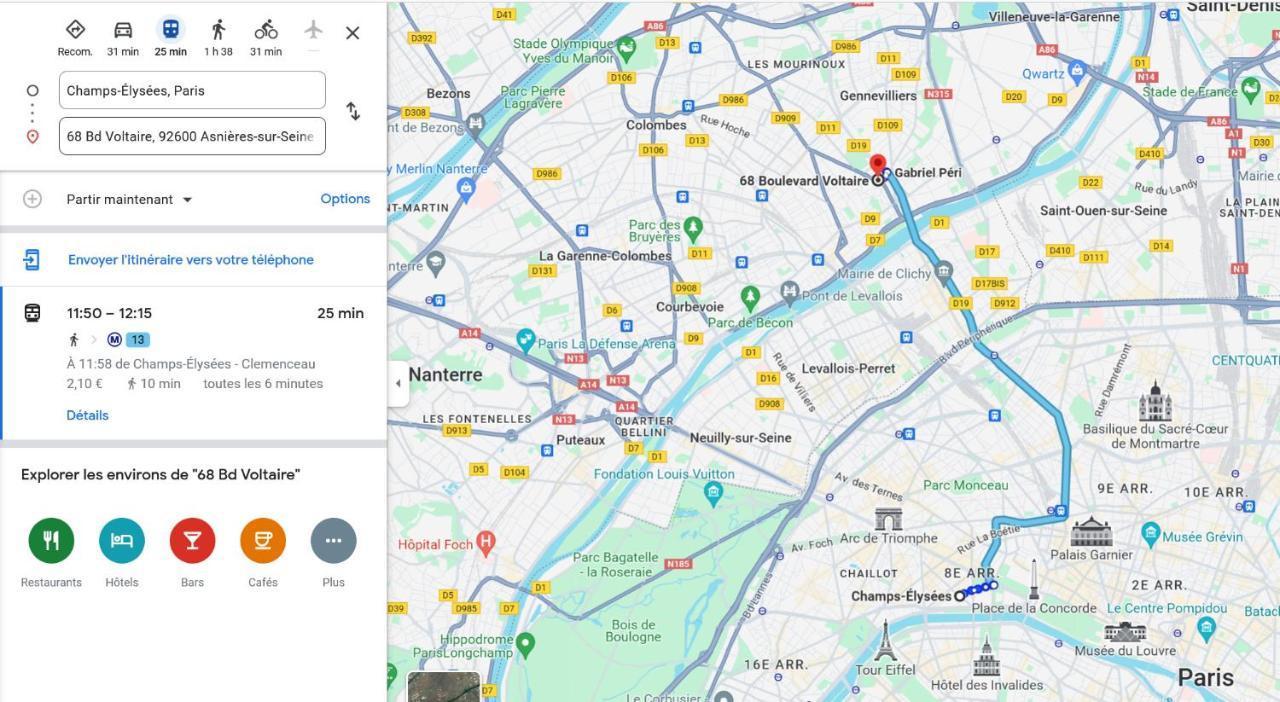Select the Tour Eiffel landmark icon
This screenshot has height=702, width=1280.
tap(885, 640)
